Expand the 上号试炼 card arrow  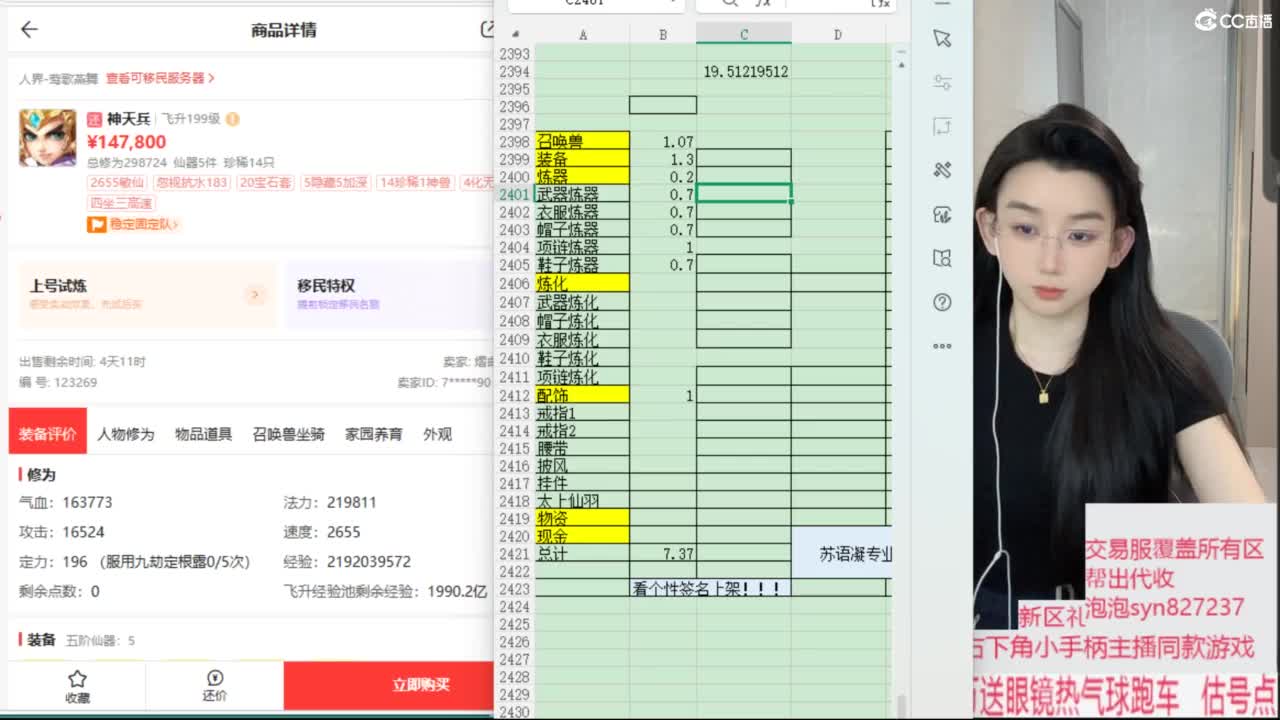click(255, 295)
